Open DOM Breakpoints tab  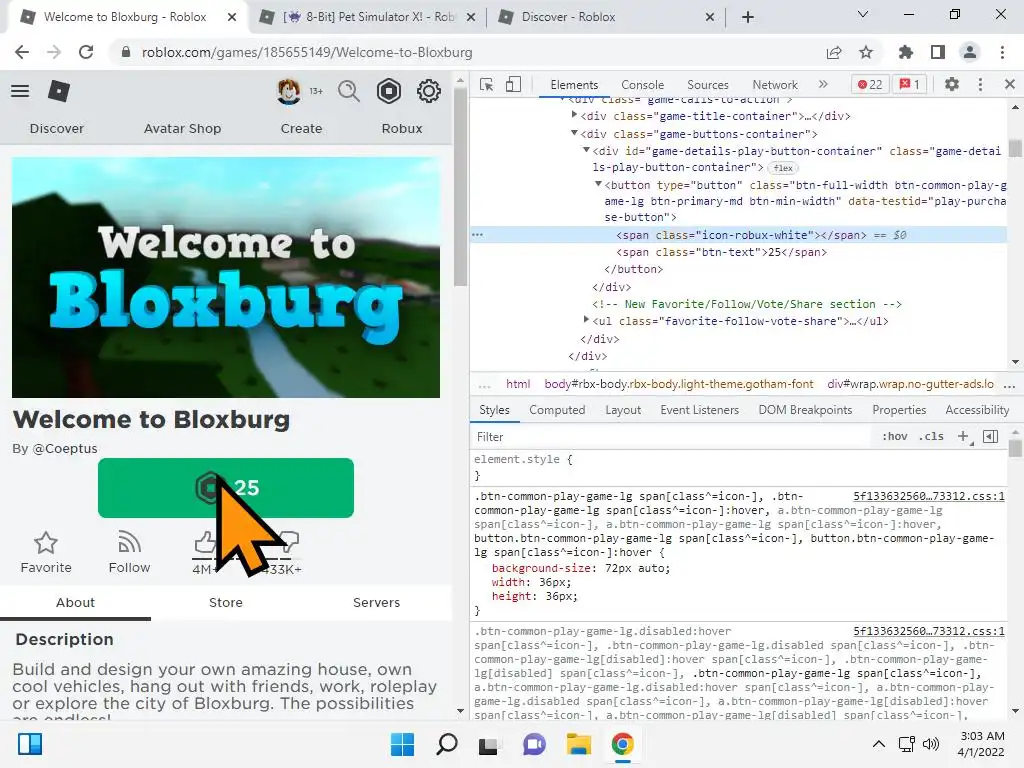[x=805, y=410]
